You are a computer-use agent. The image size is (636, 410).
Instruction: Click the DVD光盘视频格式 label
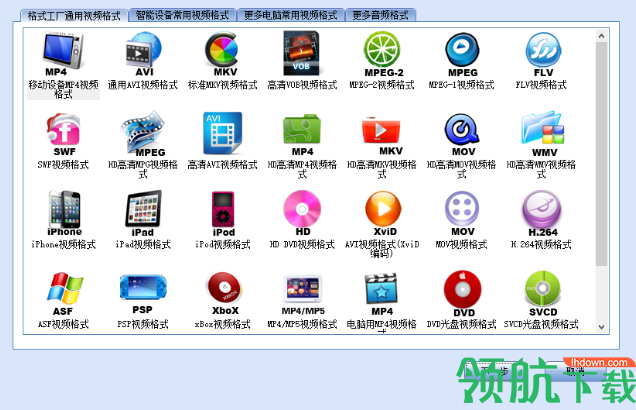pyautogui.click(x=462, y=324)
